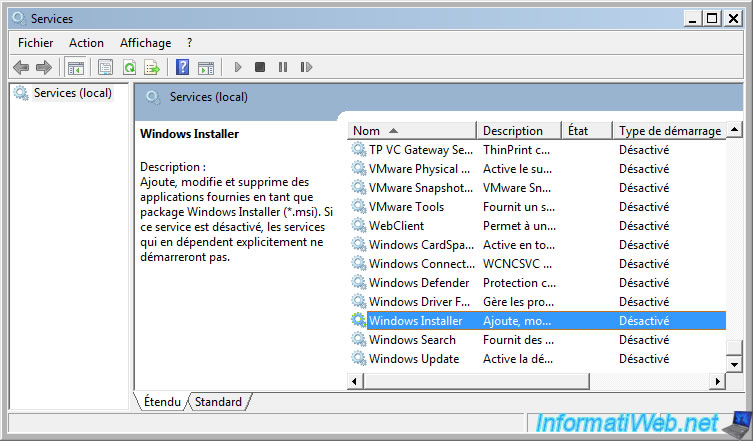Click gear icon of Windows Installer row

click(358, 320)
